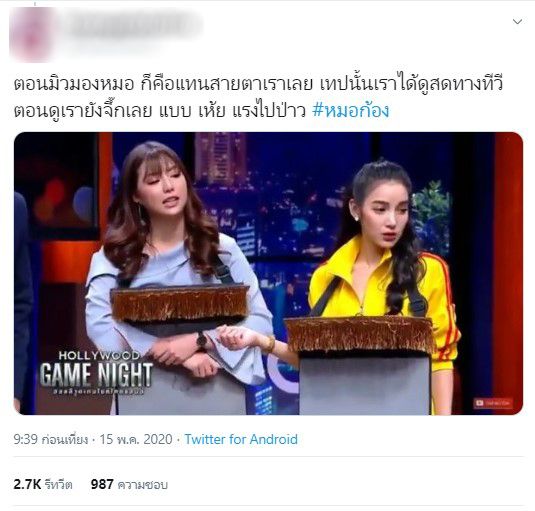Viewport: 535px width, 511px height.
Task: Click the second tweet line starting ตอนดูเรายังจึ๊กเลย
Action: pos(159,111)
